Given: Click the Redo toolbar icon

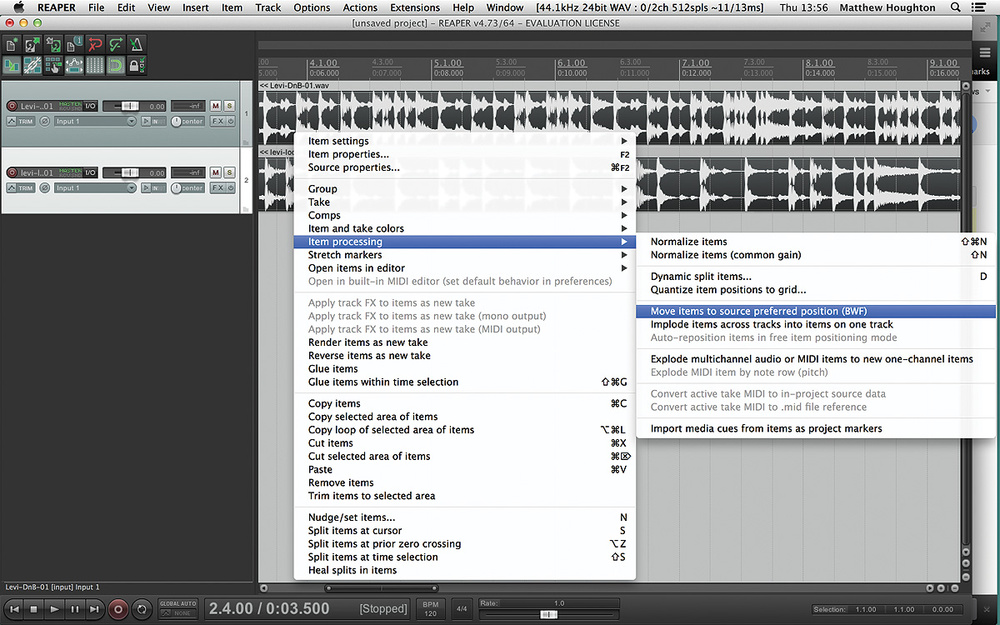Looking at the screenshot, I should tap(115, 45).
